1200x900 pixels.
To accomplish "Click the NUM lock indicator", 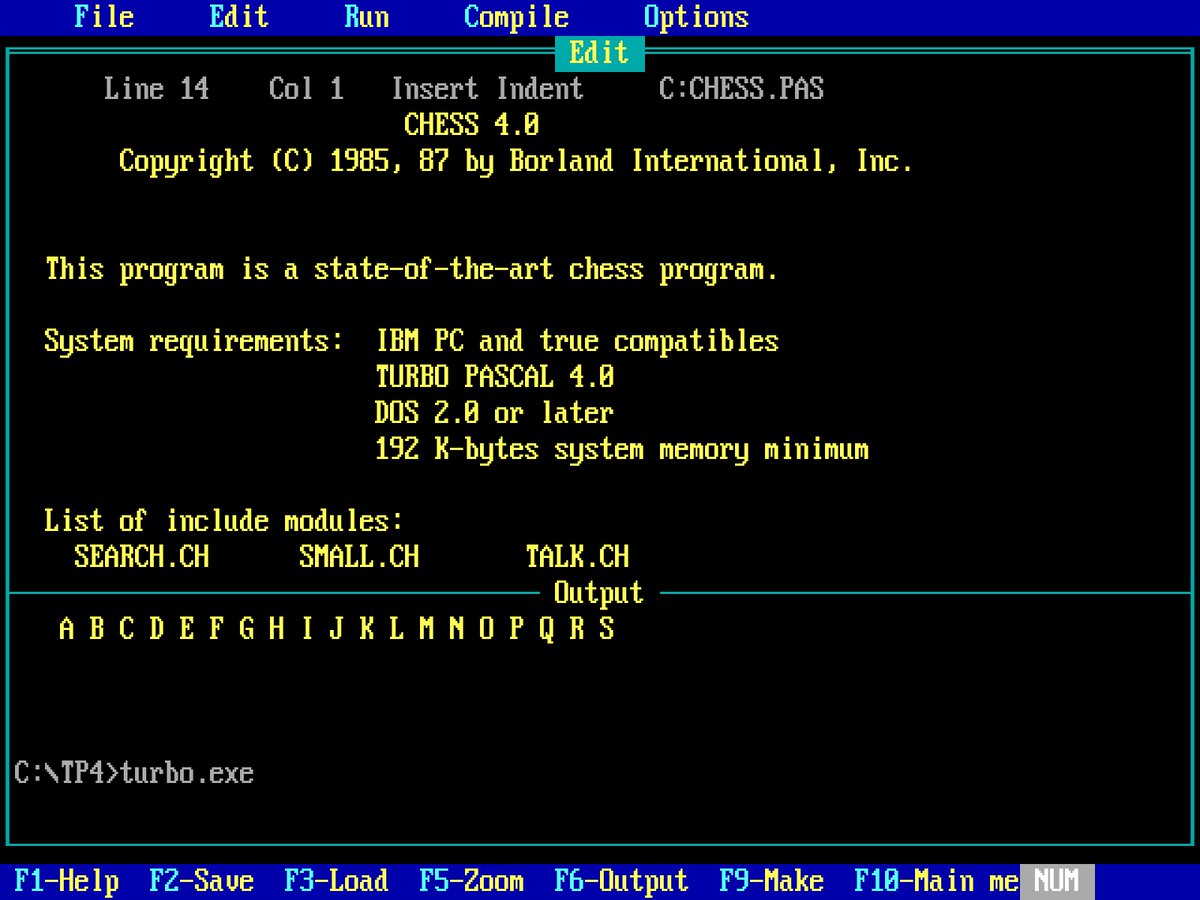I will [1057, 881].
